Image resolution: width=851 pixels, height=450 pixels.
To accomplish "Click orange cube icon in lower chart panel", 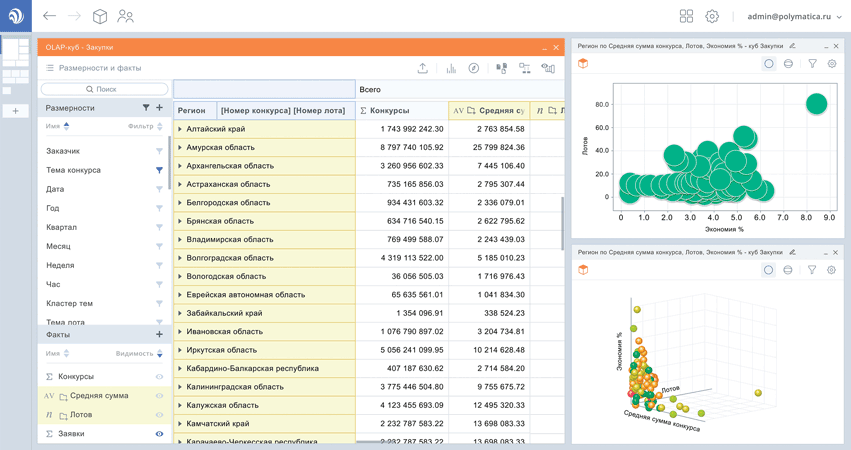I will click(583, 270).
